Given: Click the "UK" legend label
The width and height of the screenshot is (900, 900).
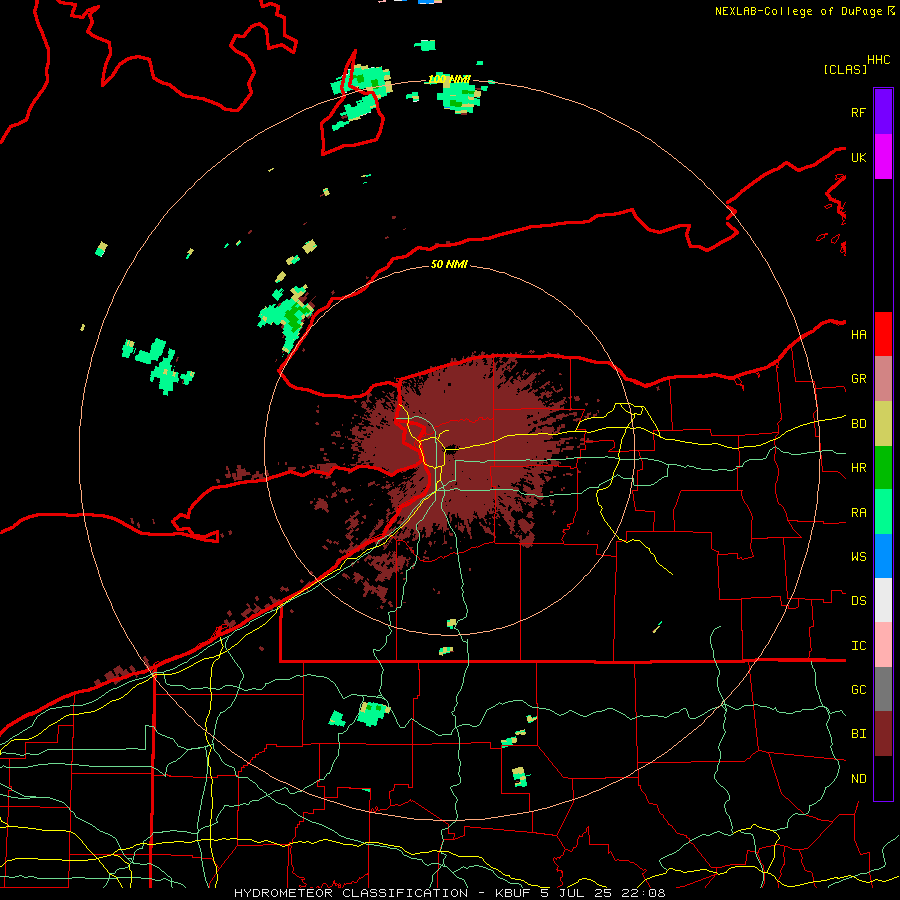Looking at the screenshot, I should click(858, 157).
